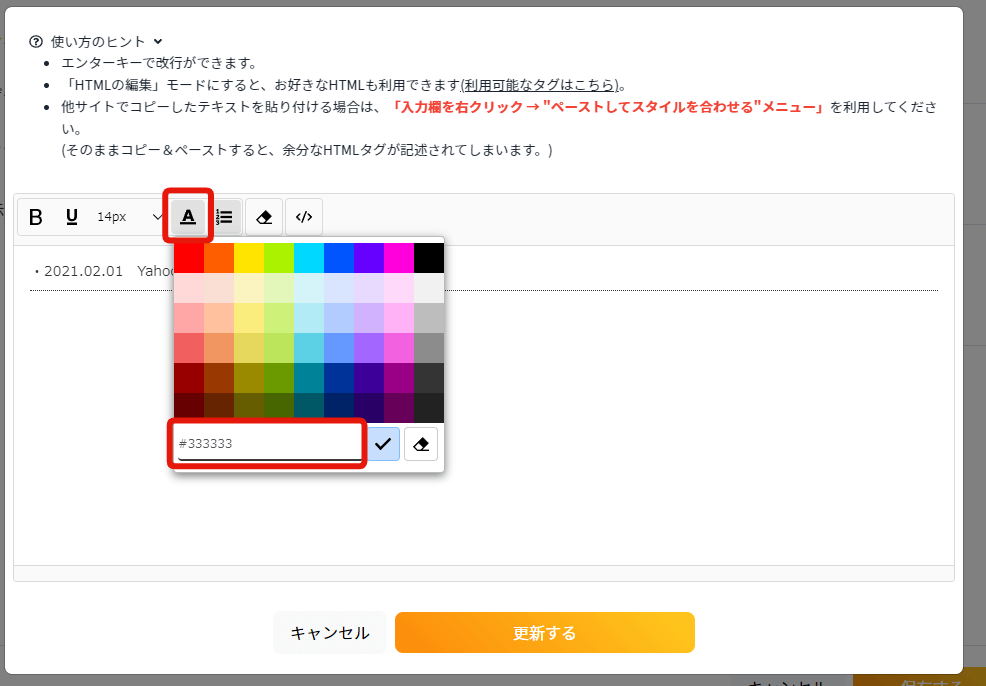
Task: Pick the olive swatch in fifth row
Action: (249, 378)
